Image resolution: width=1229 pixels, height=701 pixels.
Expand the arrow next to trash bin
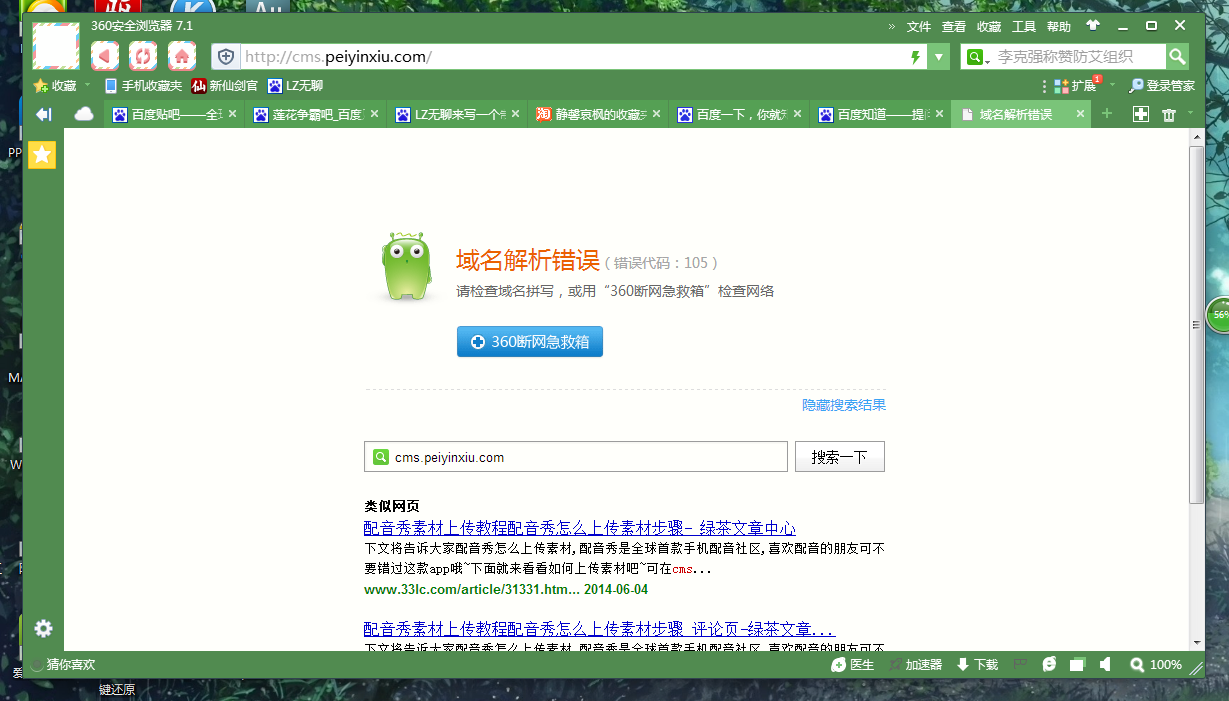pos(1190,113)
